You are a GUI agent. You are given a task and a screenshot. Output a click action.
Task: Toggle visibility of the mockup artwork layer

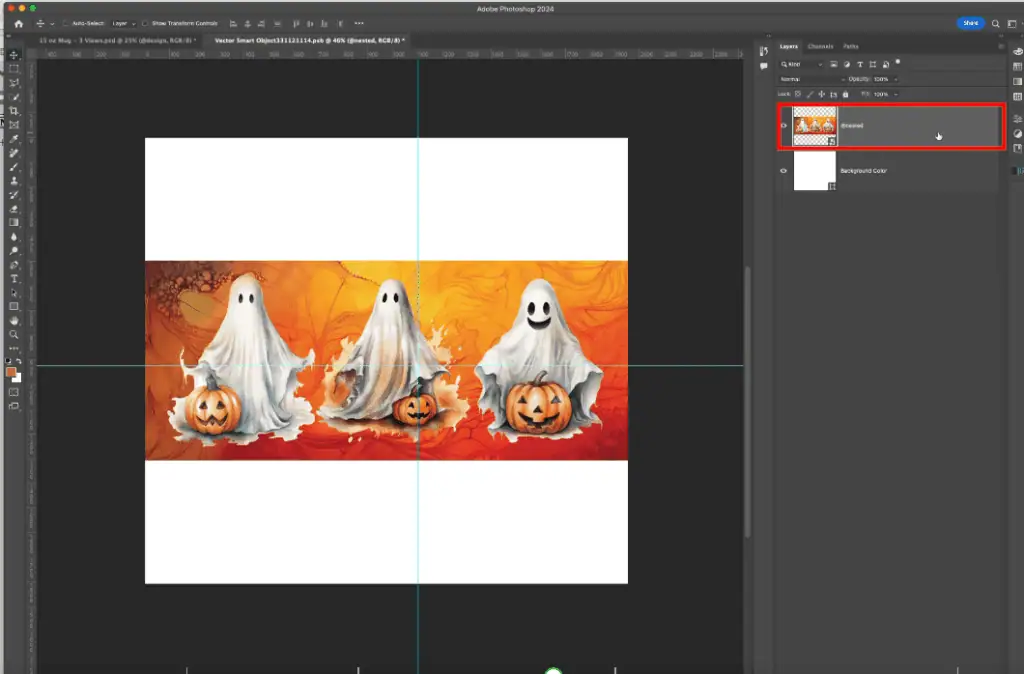[784, 126]
